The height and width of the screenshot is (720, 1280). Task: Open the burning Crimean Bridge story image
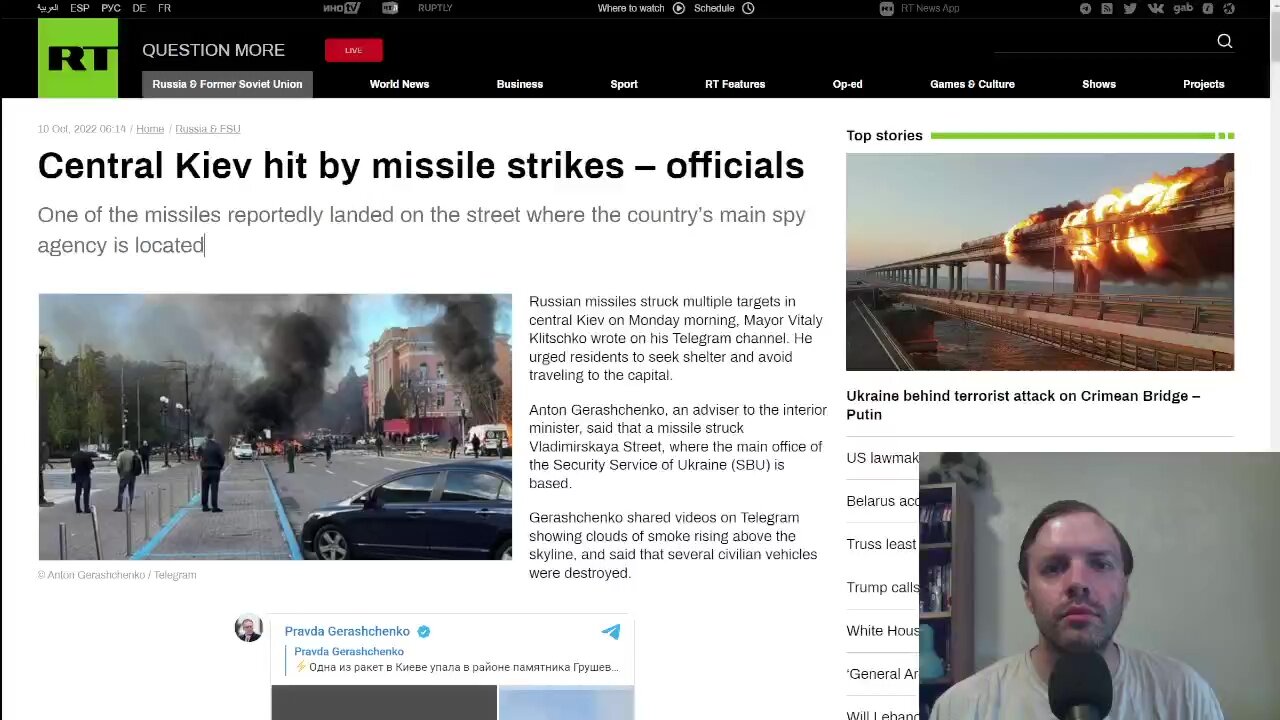tap(1040, 262)
